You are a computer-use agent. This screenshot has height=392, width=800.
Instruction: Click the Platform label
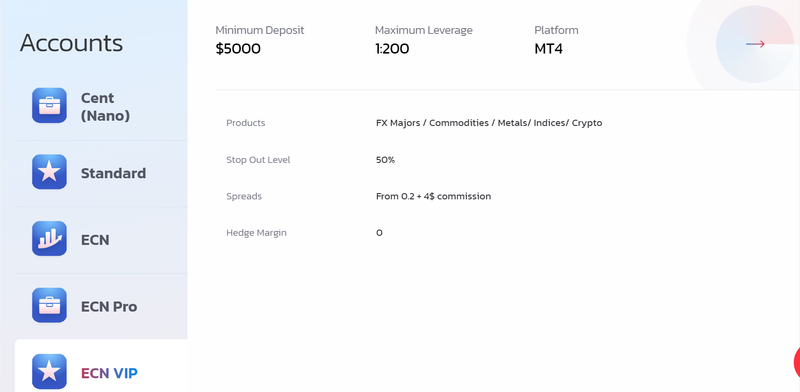pos(556,30)
